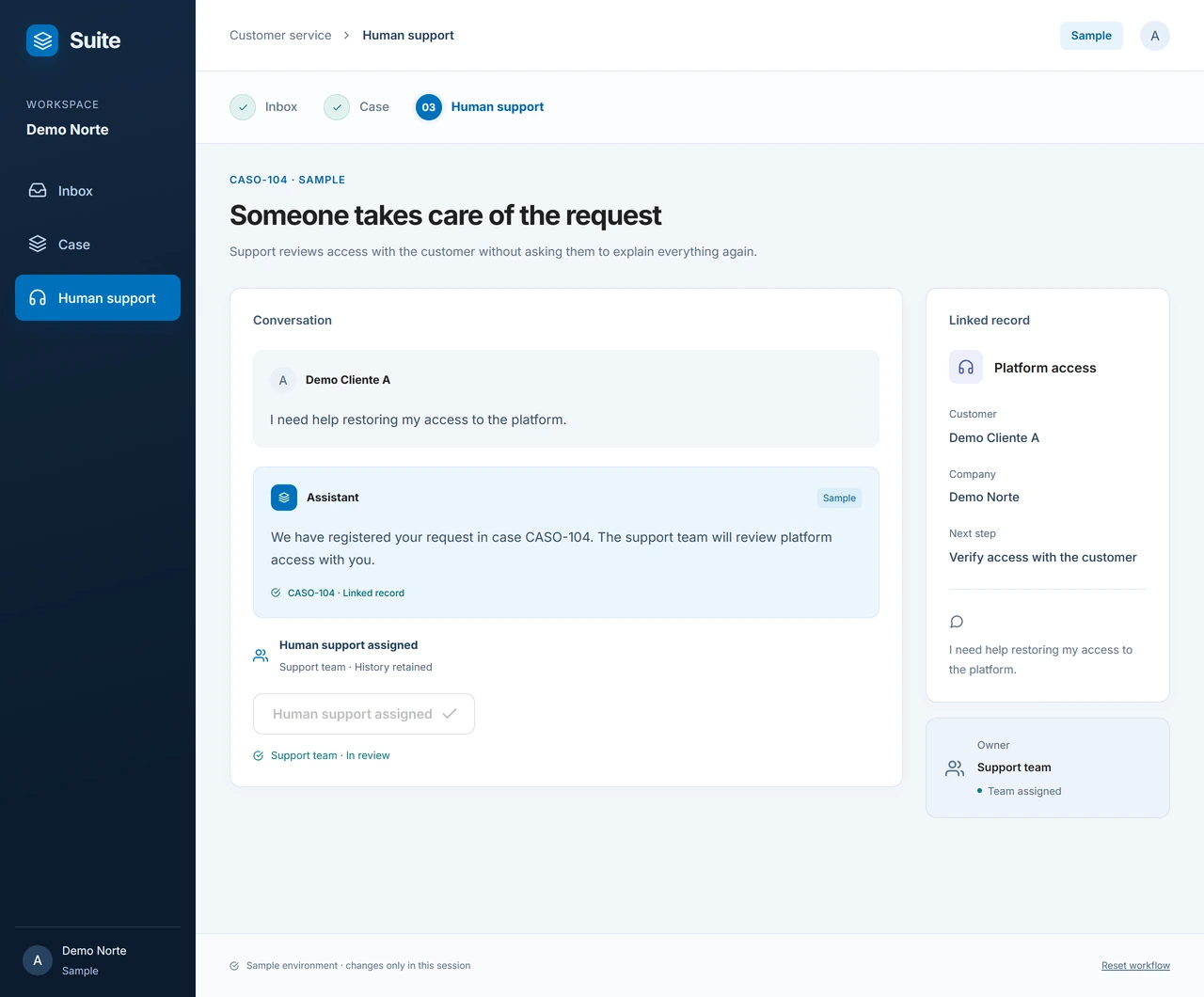This screenshot has height=997, width=1204.
Task: Click speech bubble icon in Linked record
Action: coord(957,622)
